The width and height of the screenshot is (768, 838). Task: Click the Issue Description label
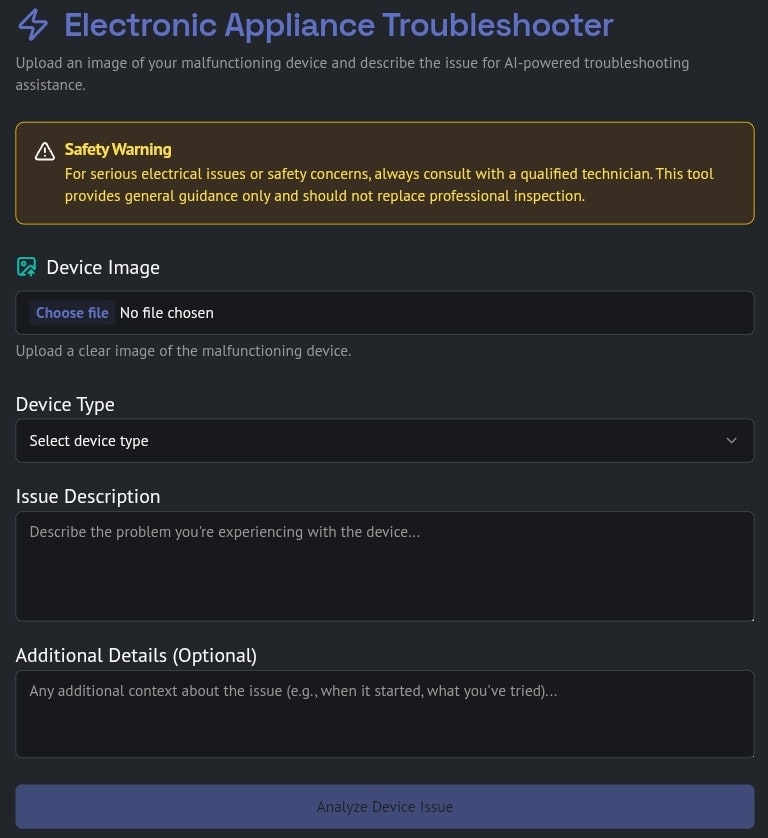(88, 496)
